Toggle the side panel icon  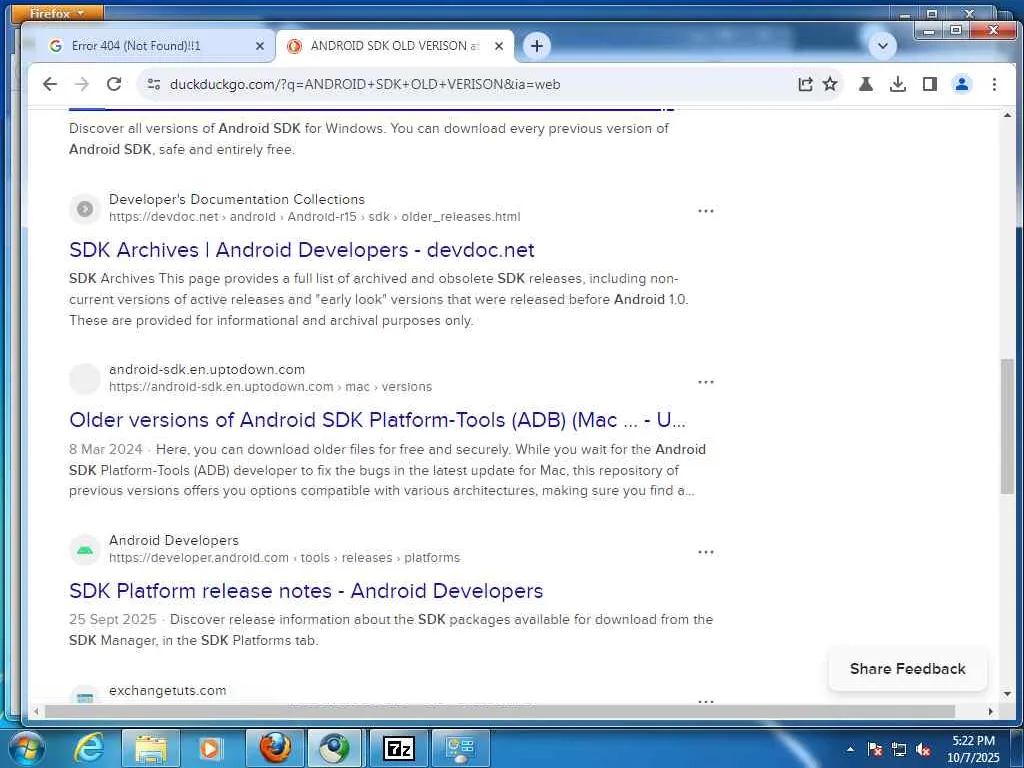(x=930, y=84)
